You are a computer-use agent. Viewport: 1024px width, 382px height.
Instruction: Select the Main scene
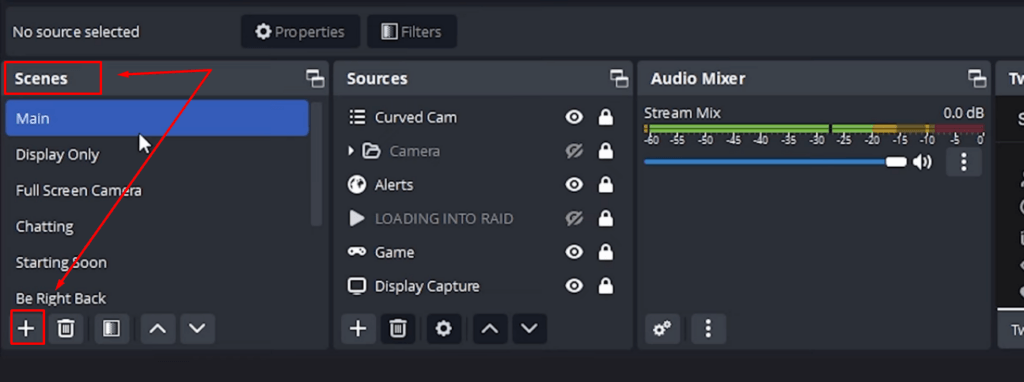click(157, 118)
